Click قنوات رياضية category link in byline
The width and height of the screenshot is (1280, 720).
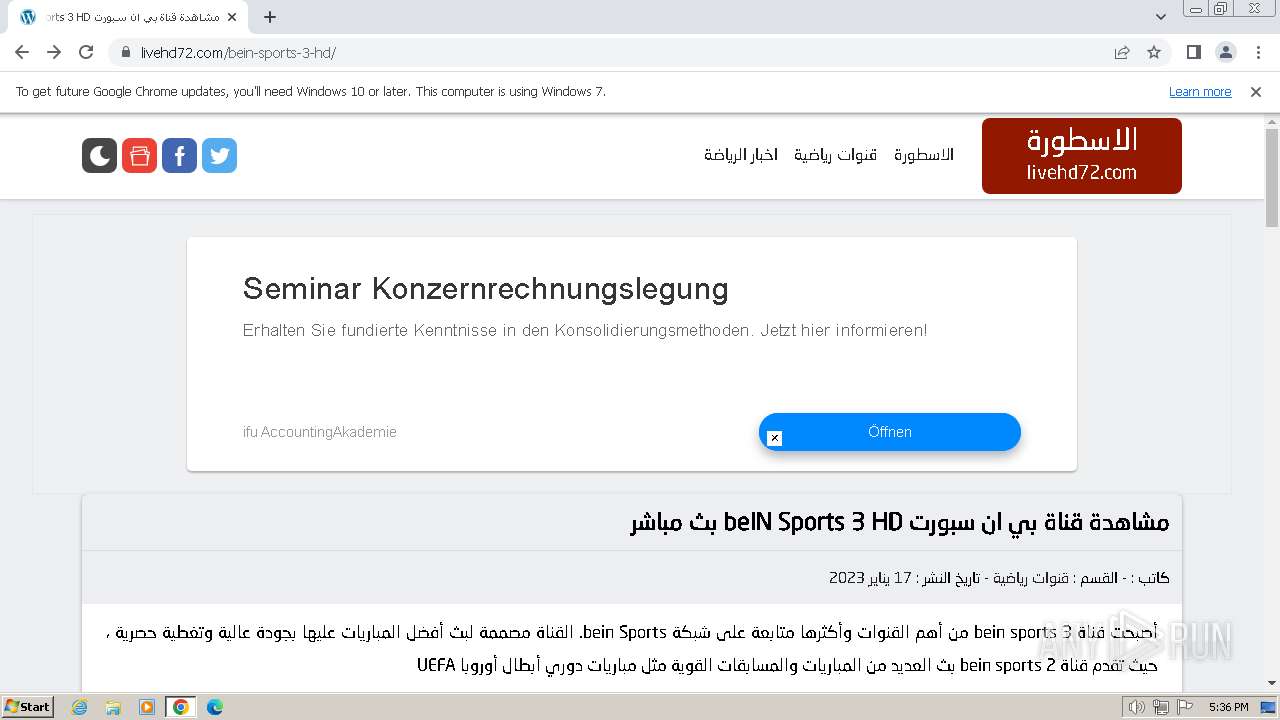(1029, 578)
